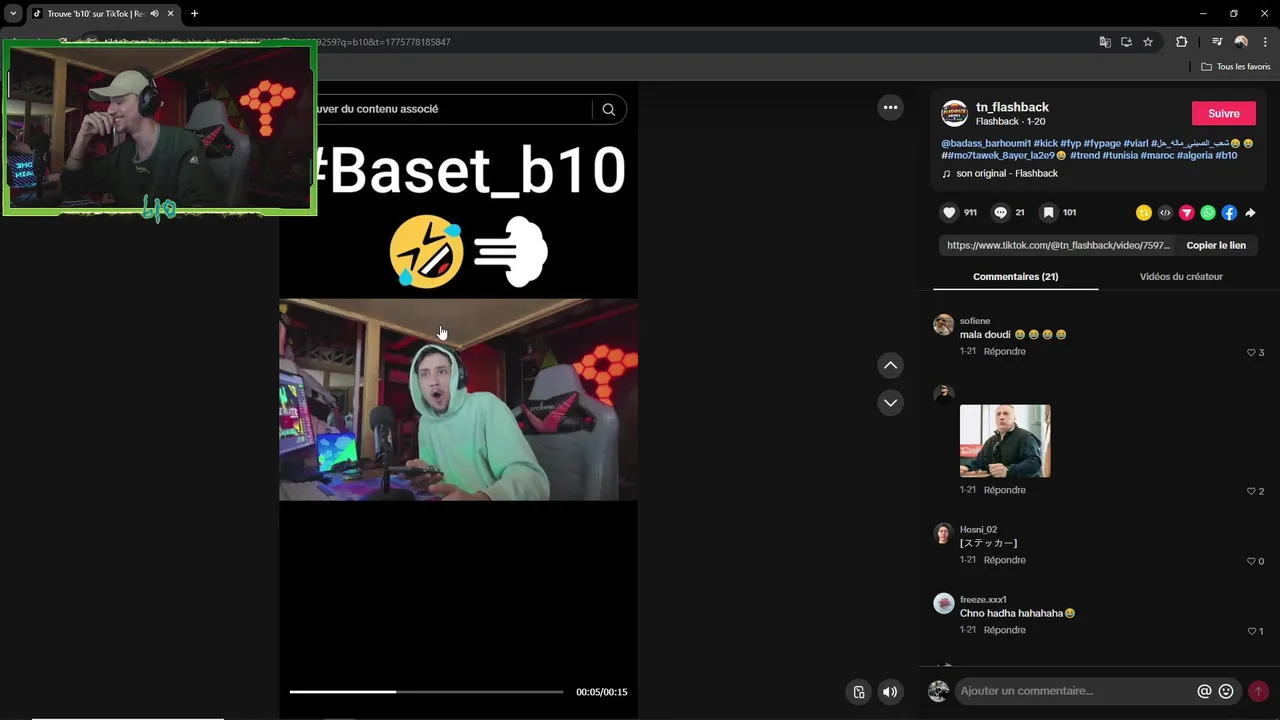
Task: Reply to freeze.xxx1's comment
Action: (1004, 630)
